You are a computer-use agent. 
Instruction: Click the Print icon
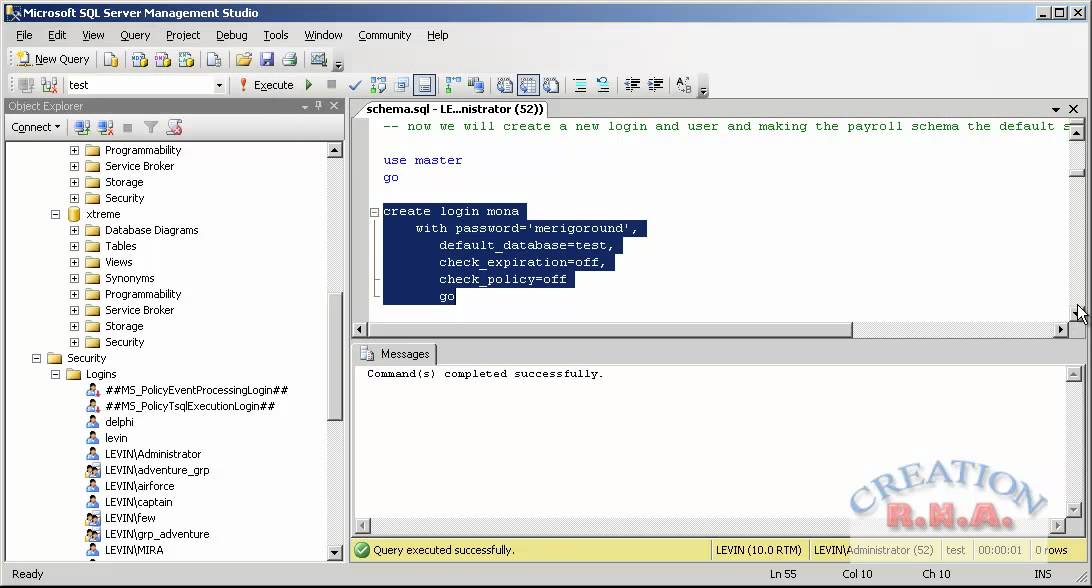(290, 60)
